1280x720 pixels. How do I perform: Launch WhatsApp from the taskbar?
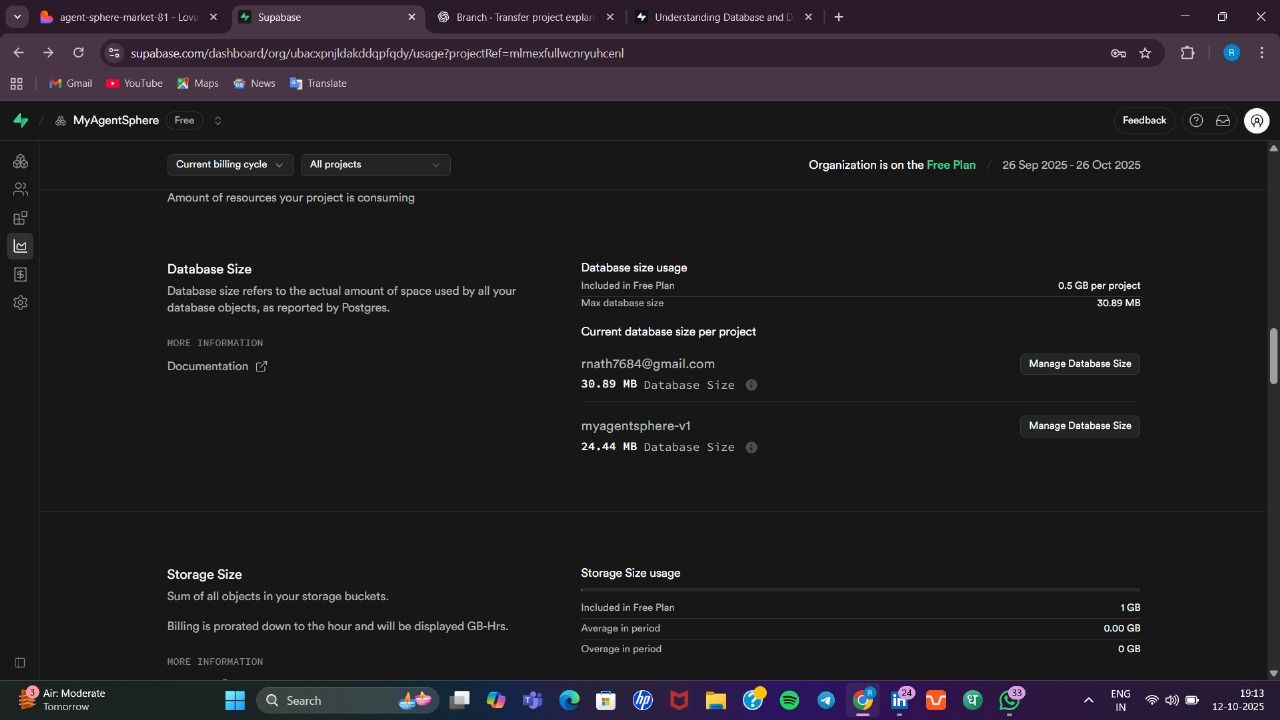1010,700
